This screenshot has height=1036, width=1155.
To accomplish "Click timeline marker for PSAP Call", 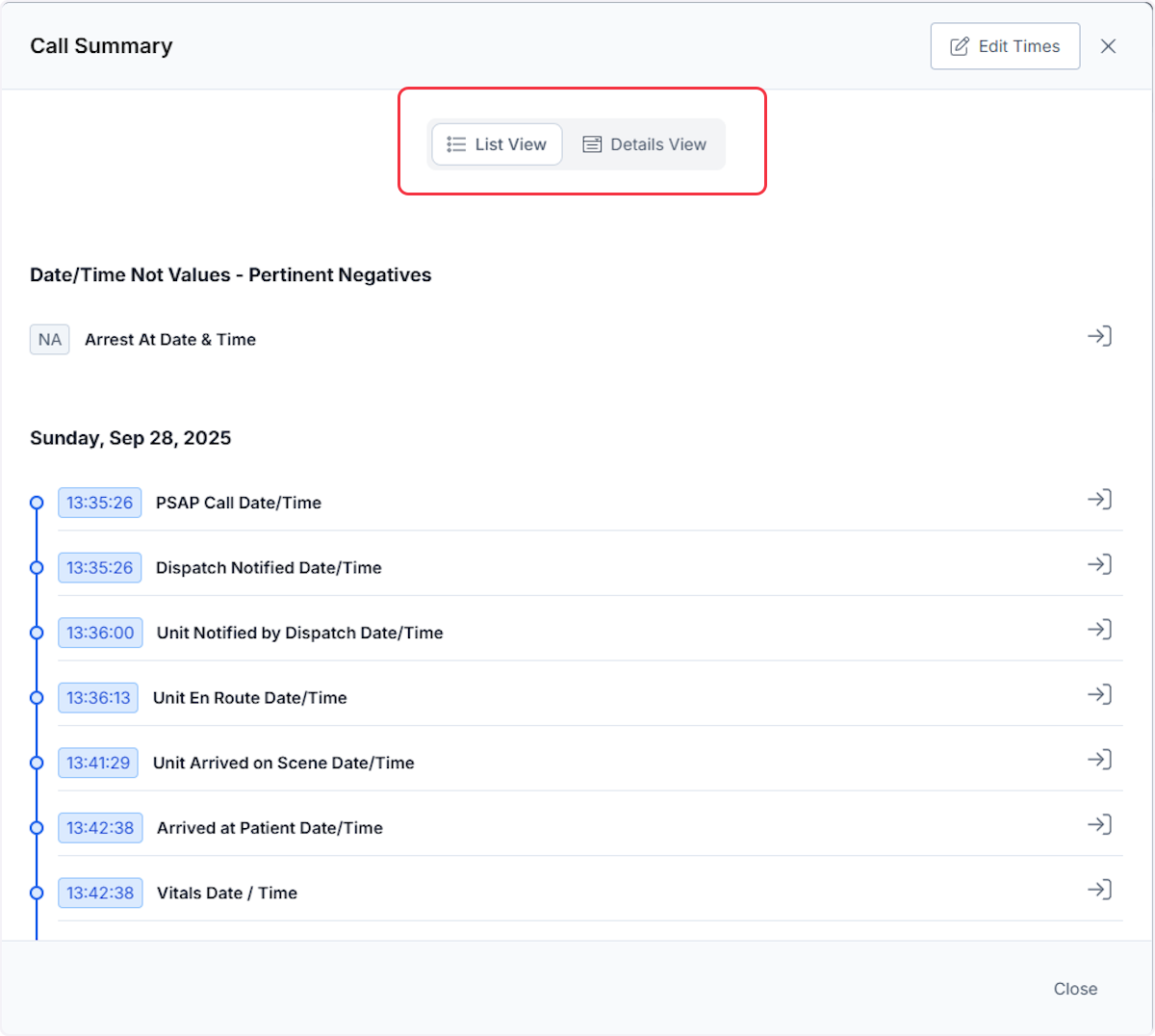I will (37, 503).
